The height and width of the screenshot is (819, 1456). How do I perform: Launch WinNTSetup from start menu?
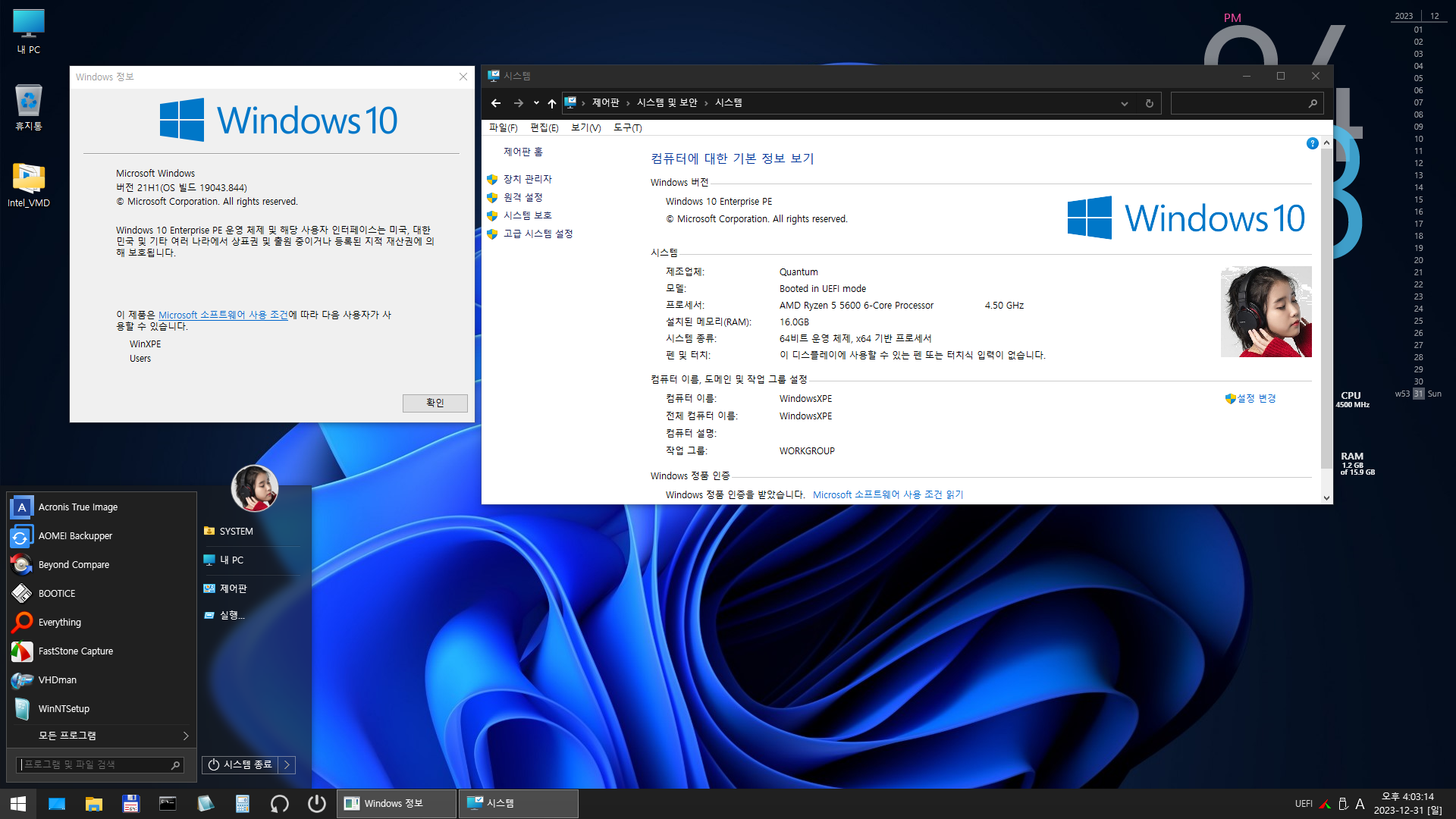tap(102, 709)
